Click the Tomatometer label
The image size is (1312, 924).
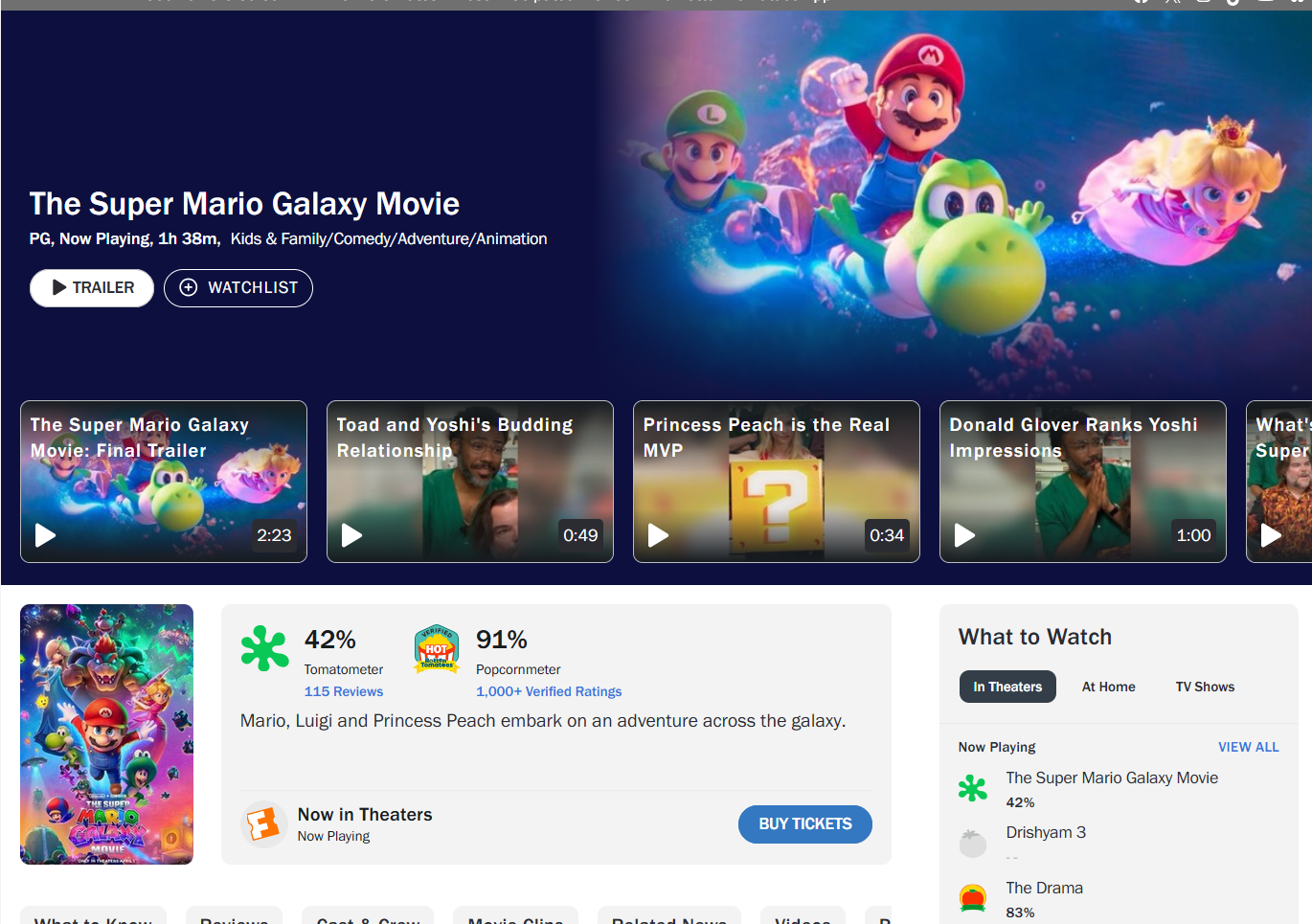[344, 669]
